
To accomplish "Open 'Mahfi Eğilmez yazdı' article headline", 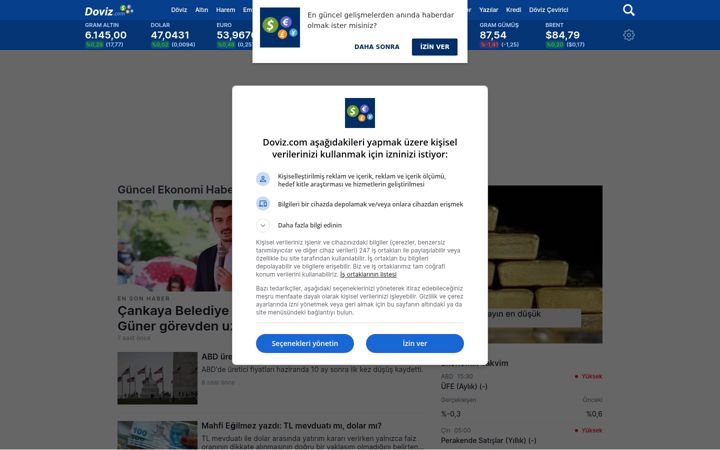I will pos(292,426).
